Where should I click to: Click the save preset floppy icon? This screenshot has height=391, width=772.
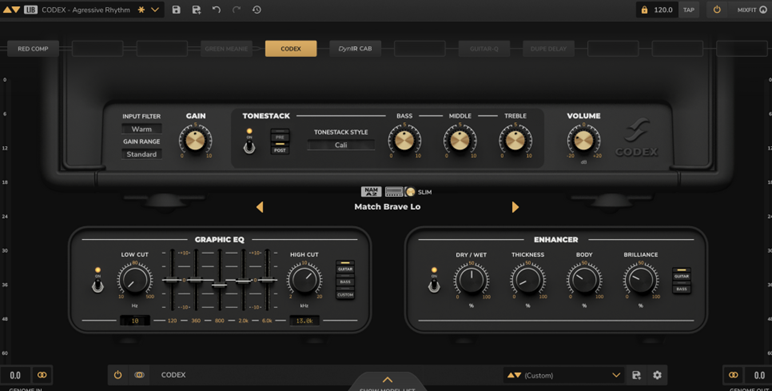(x=176, y=10)
